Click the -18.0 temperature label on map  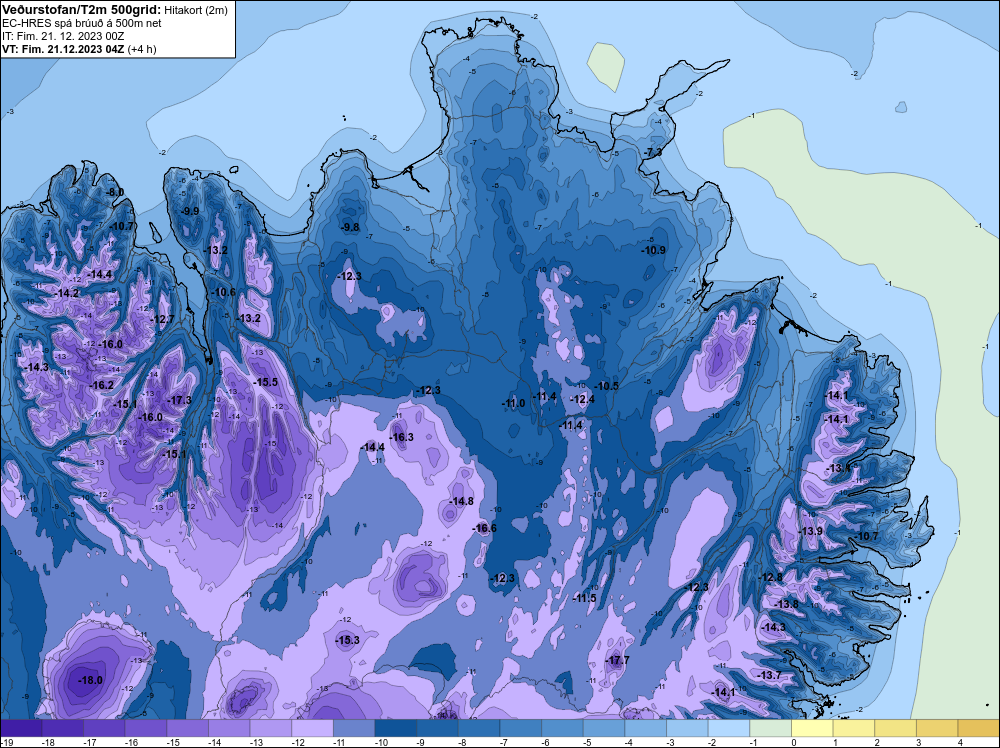tap(90, 680)
